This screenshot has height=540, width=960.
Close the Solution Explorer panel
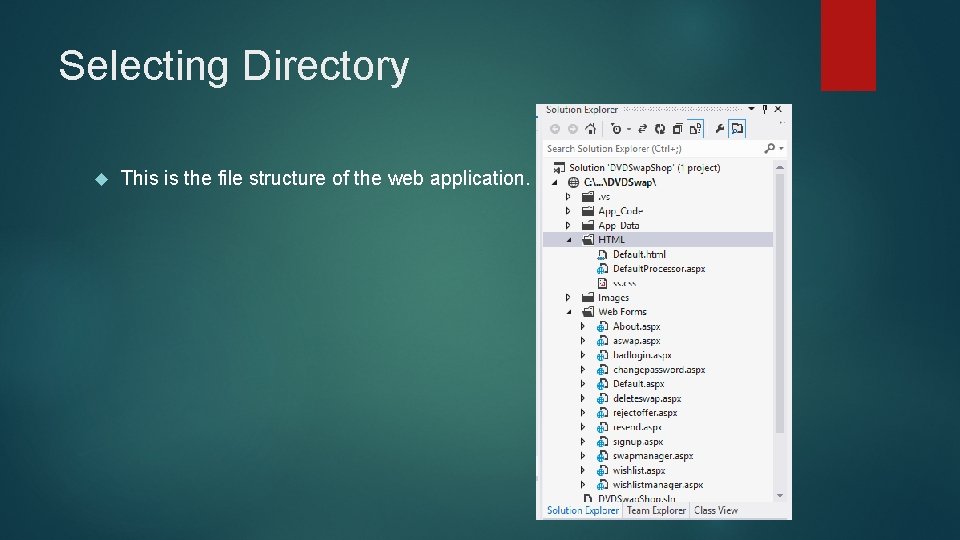point(778,109)
